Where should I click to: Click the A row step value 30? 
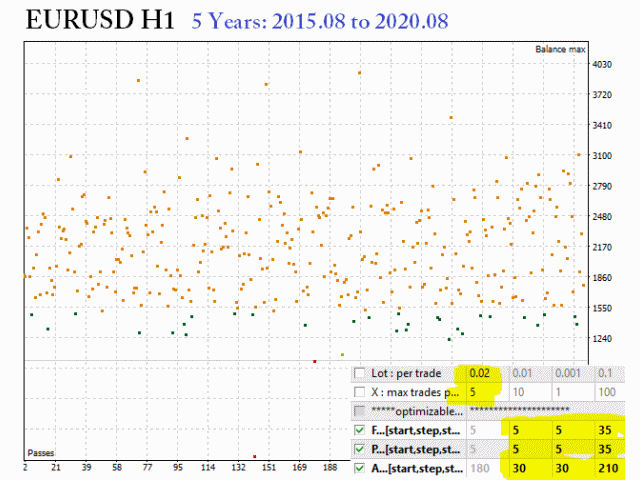562,468
